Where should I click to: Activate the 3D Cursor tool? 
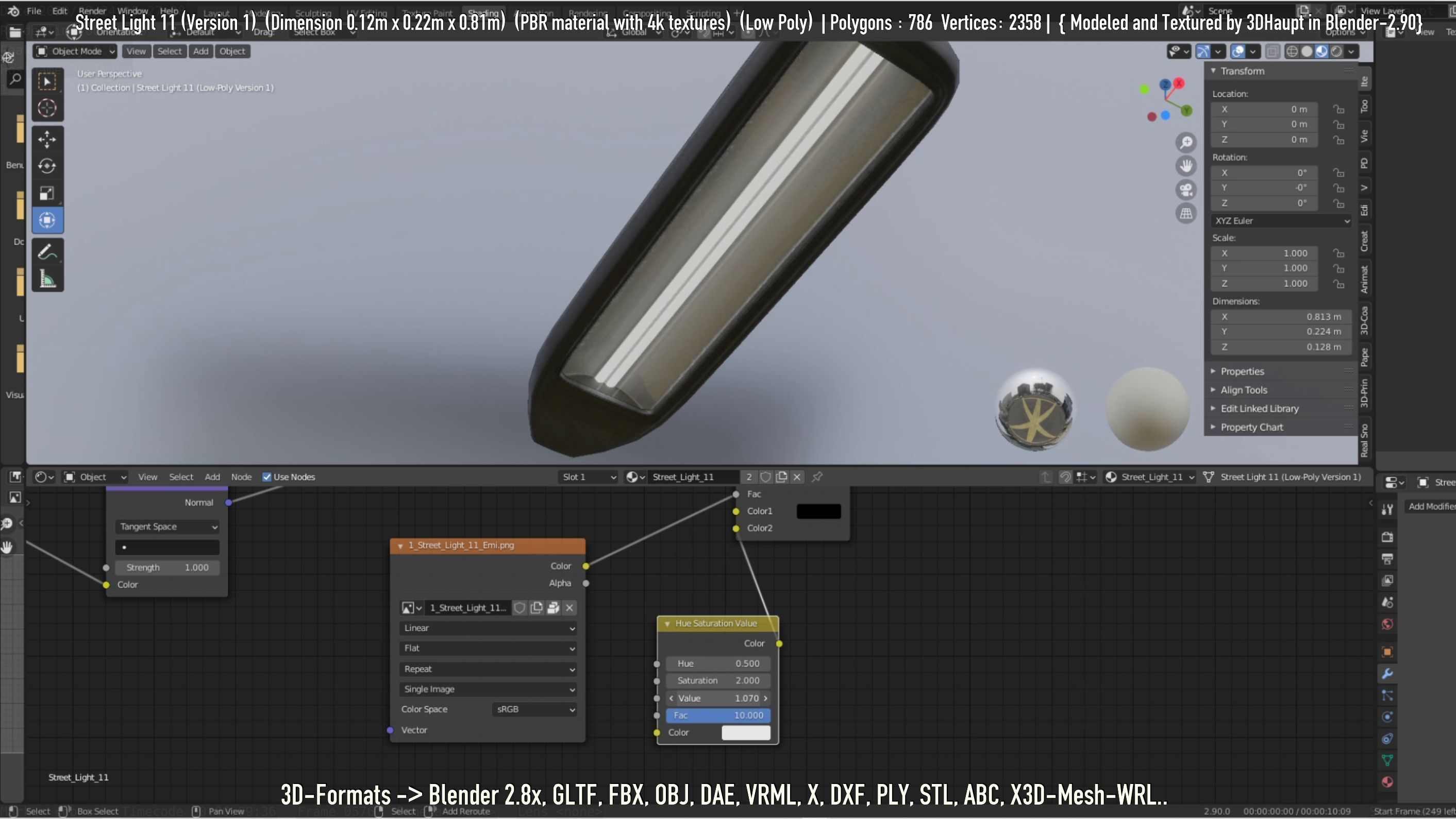pyautogui.click(x=47, y=108)
